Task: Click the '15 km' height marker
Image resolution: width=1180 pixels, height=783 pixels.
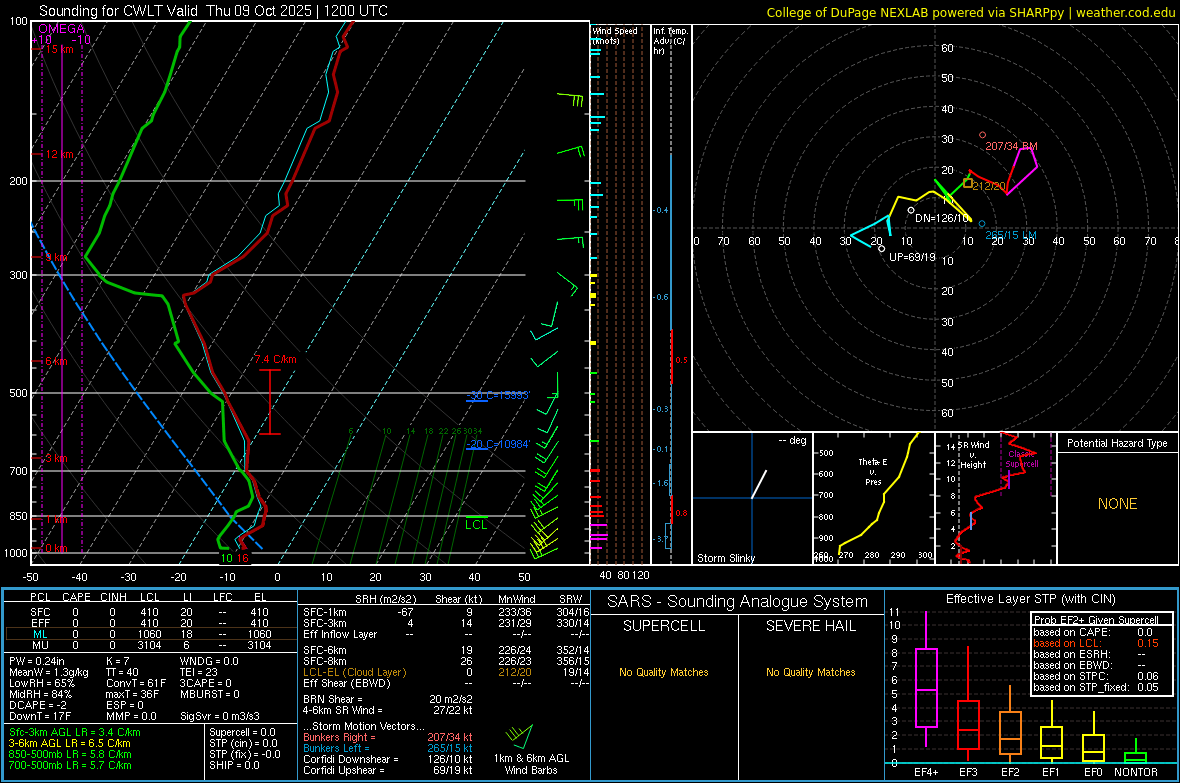Action: pyautogui.click(x=59, y=49)
